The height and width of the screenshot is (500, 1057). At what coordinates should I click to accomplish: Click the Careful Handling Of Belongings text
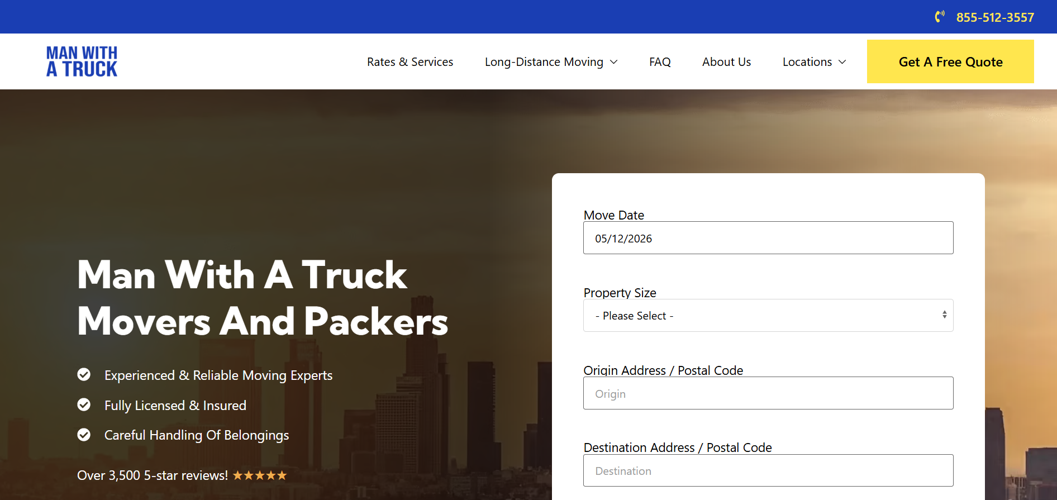197,435
